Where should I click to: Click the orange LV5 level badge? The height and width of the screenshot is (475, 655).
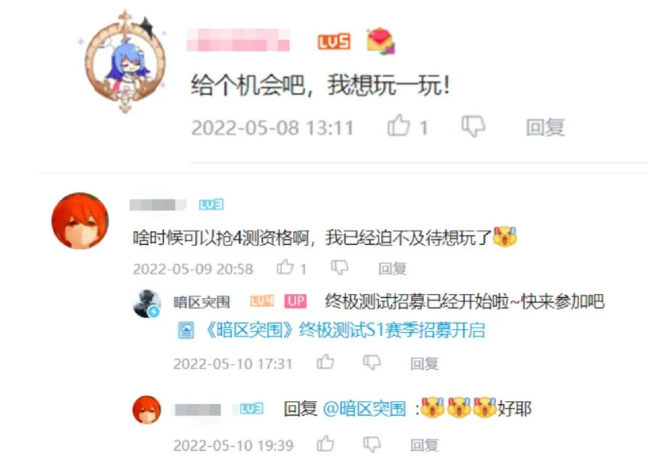[334, 42]
